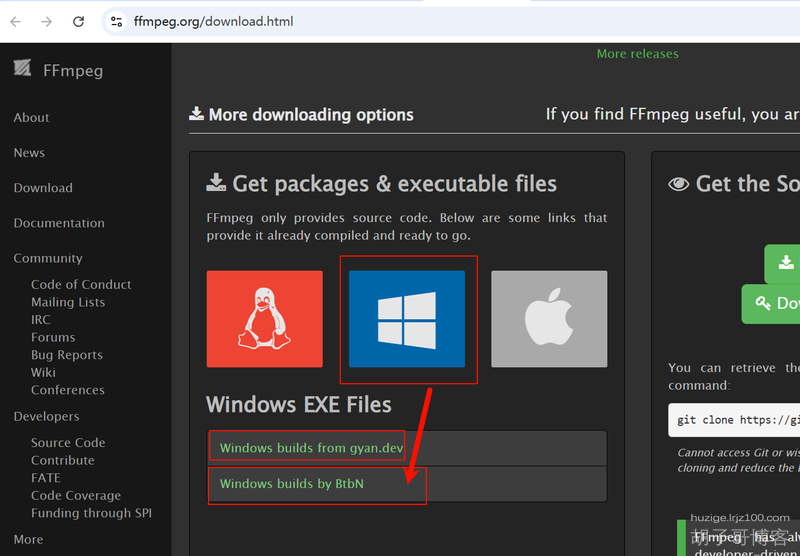
Task: Open the More releases link
Action: [x=637, y=54]
